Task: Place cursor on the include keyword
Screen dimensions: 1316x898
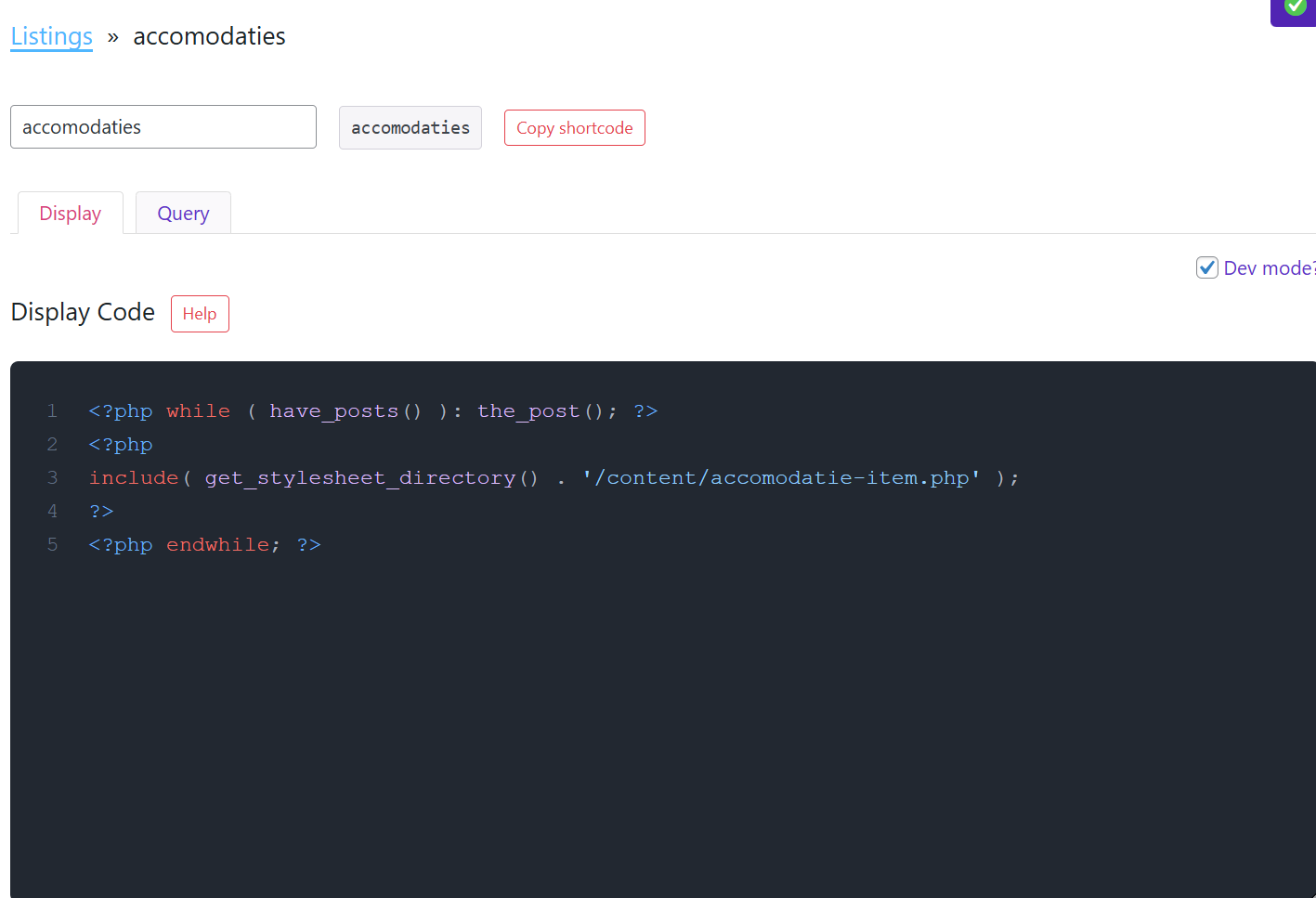Action: pos(134,478)
